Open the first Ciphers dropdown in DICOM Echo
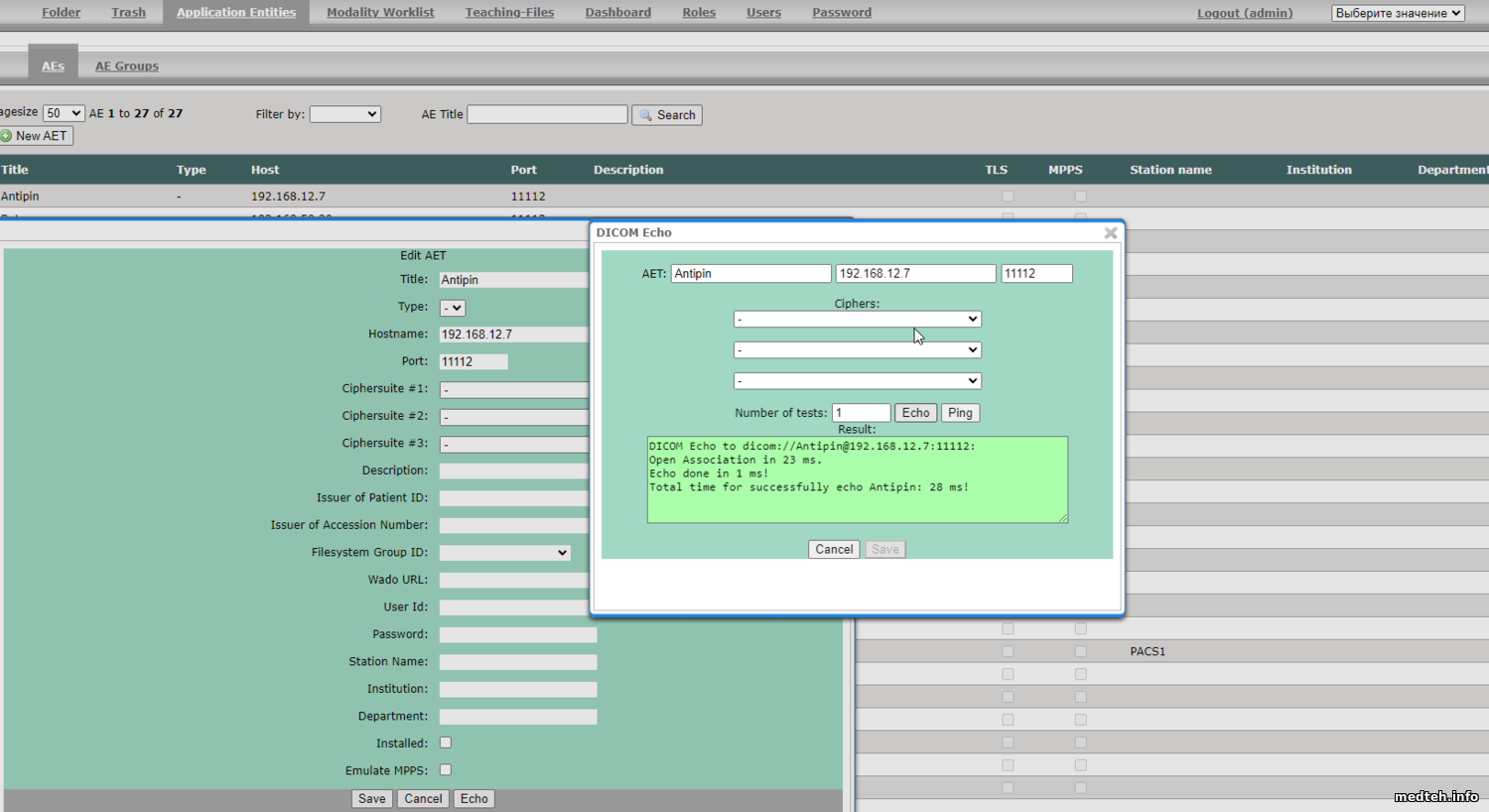1489x812 pixels. tap(857, 319)
